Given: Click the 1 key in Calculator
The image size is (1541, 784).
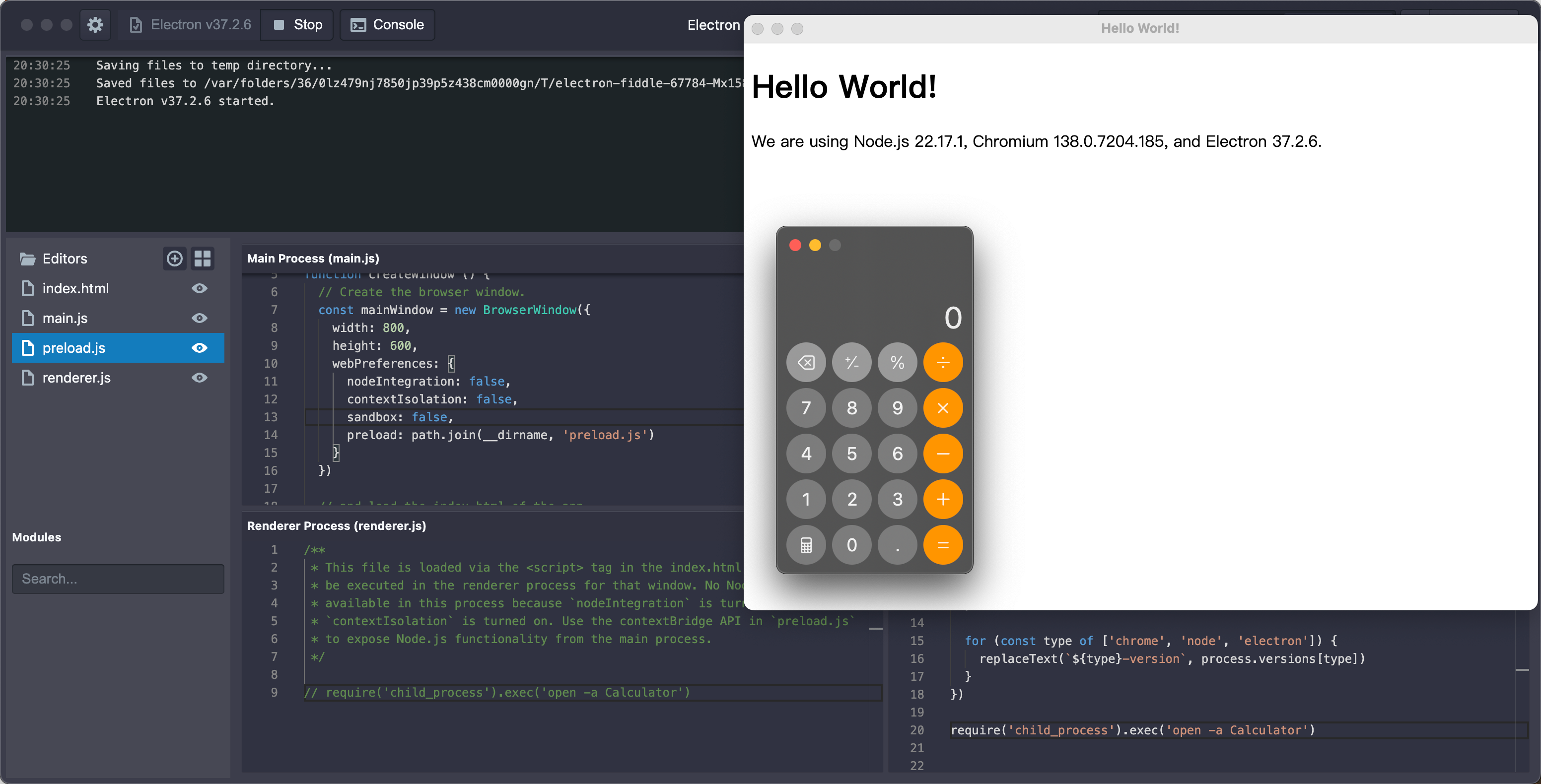Looking at the screenshot, I should [x=806, y=499].
